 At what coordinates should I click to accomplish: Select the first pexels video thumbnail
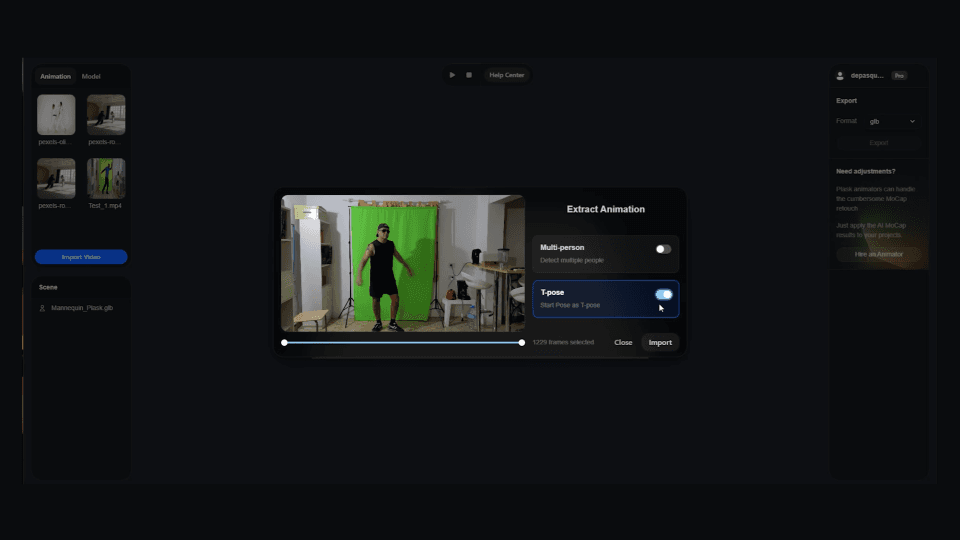point(56,115)
